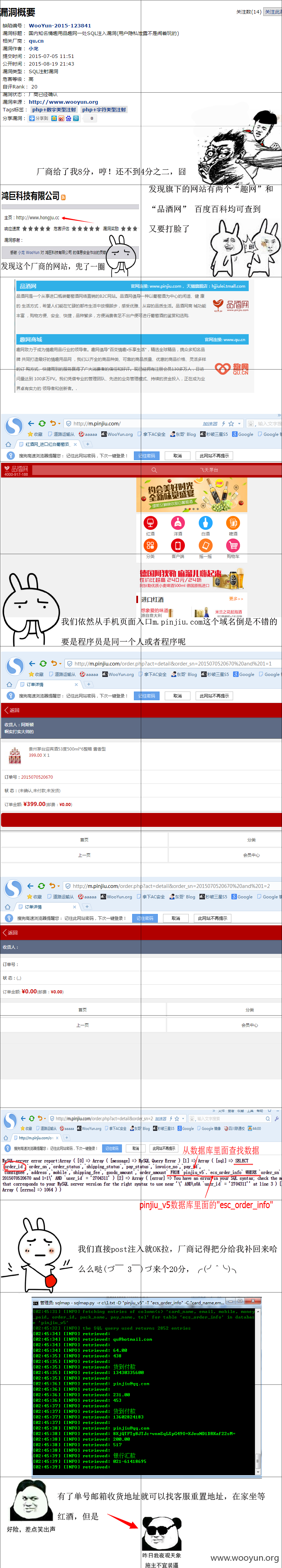Open the WooYun-2015-123841 bug ID link
This screenshot has width=282, height=1568.
pyautogui.click(x=60, y=26)
